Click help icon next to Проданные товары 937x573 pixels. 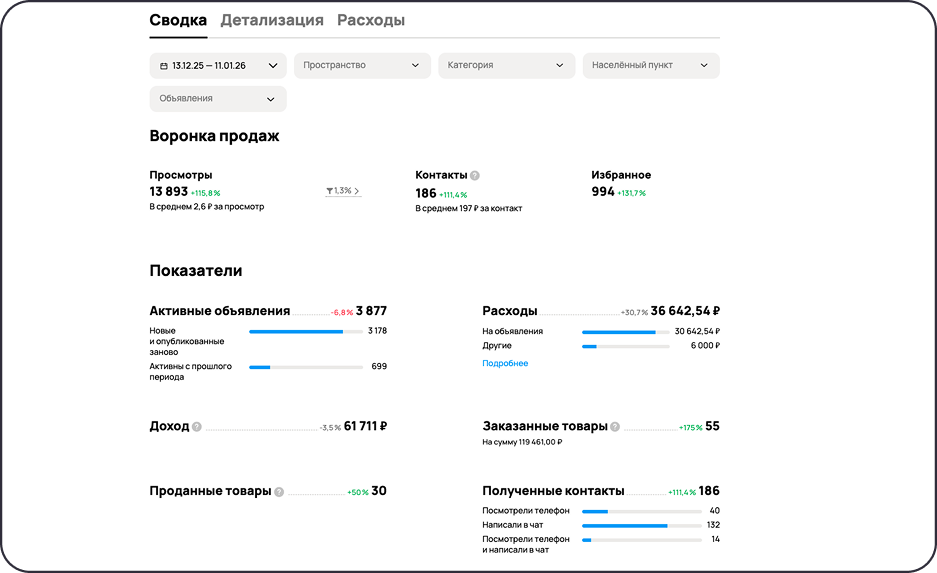[279, 492]
